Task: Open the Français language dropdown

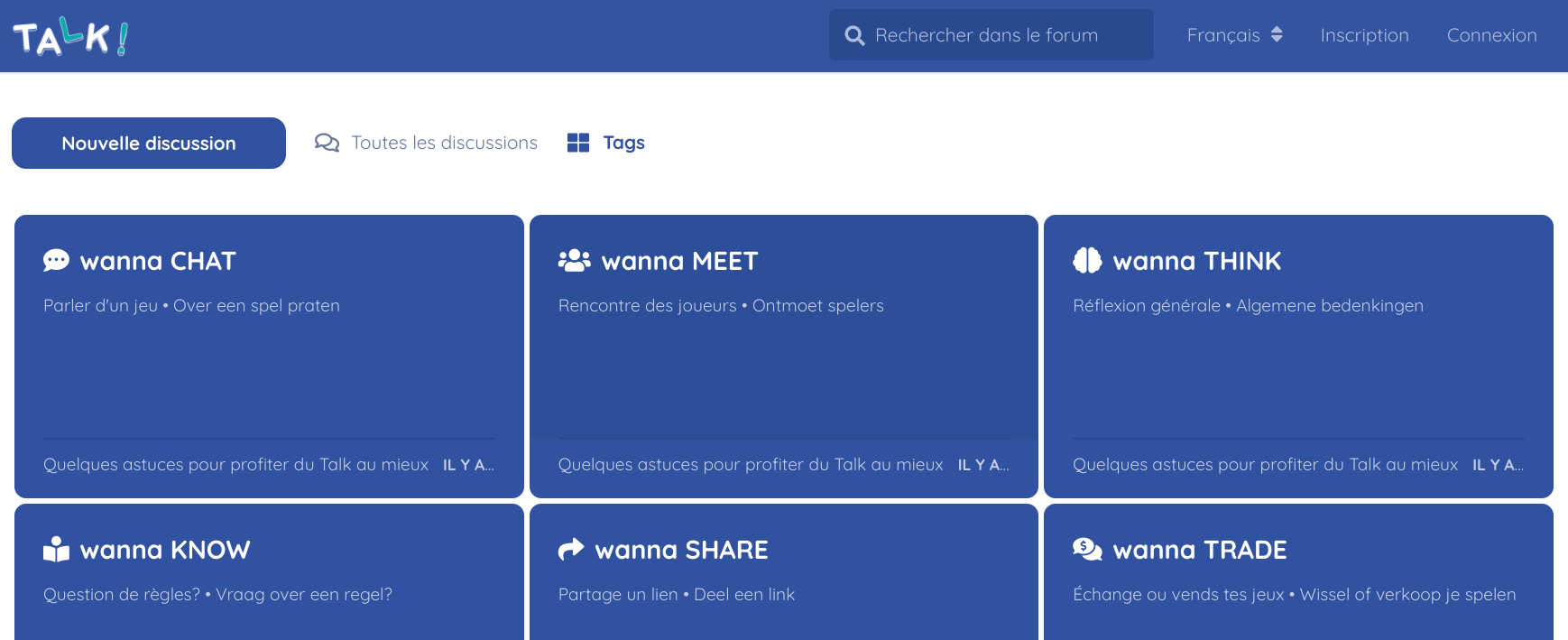Action: tap(1223, 35)
